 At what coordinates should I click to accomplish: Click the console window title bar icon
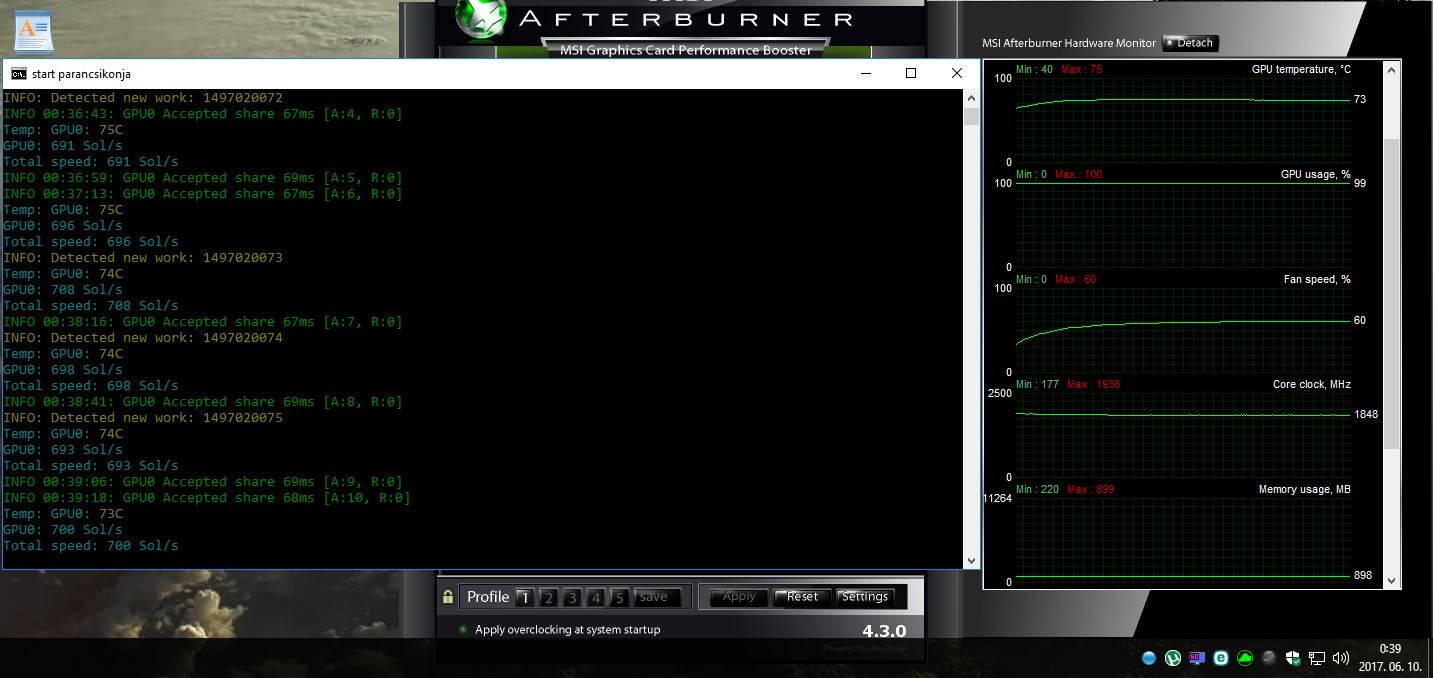coord(19,74)
